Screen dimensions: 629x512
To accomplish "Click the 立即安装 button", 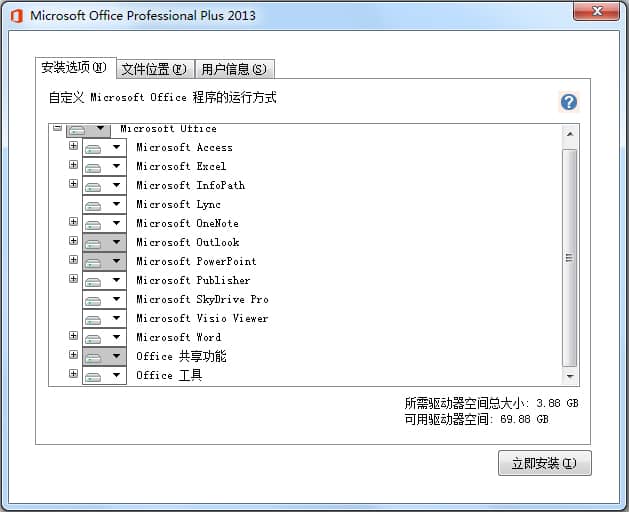I will point(544,463).
